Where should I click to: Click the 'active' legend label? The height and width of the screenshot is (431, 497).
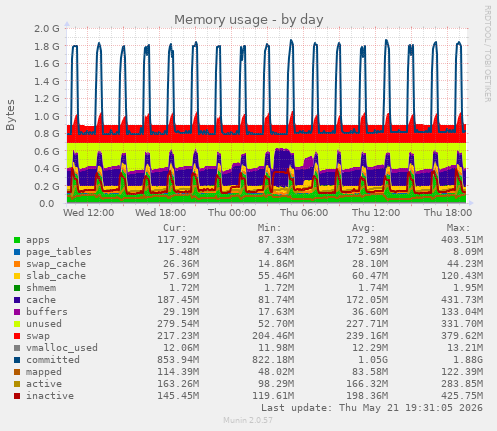point(44,384)
